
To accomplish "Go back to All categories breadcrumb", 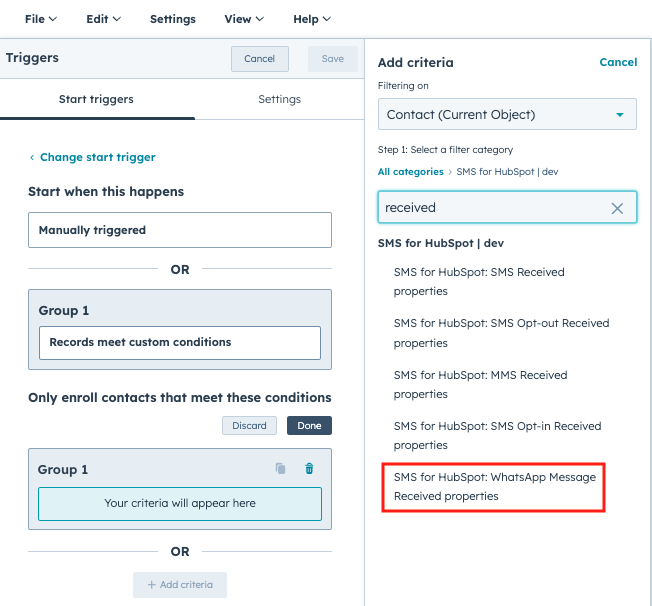I will (x=410, y=172).
